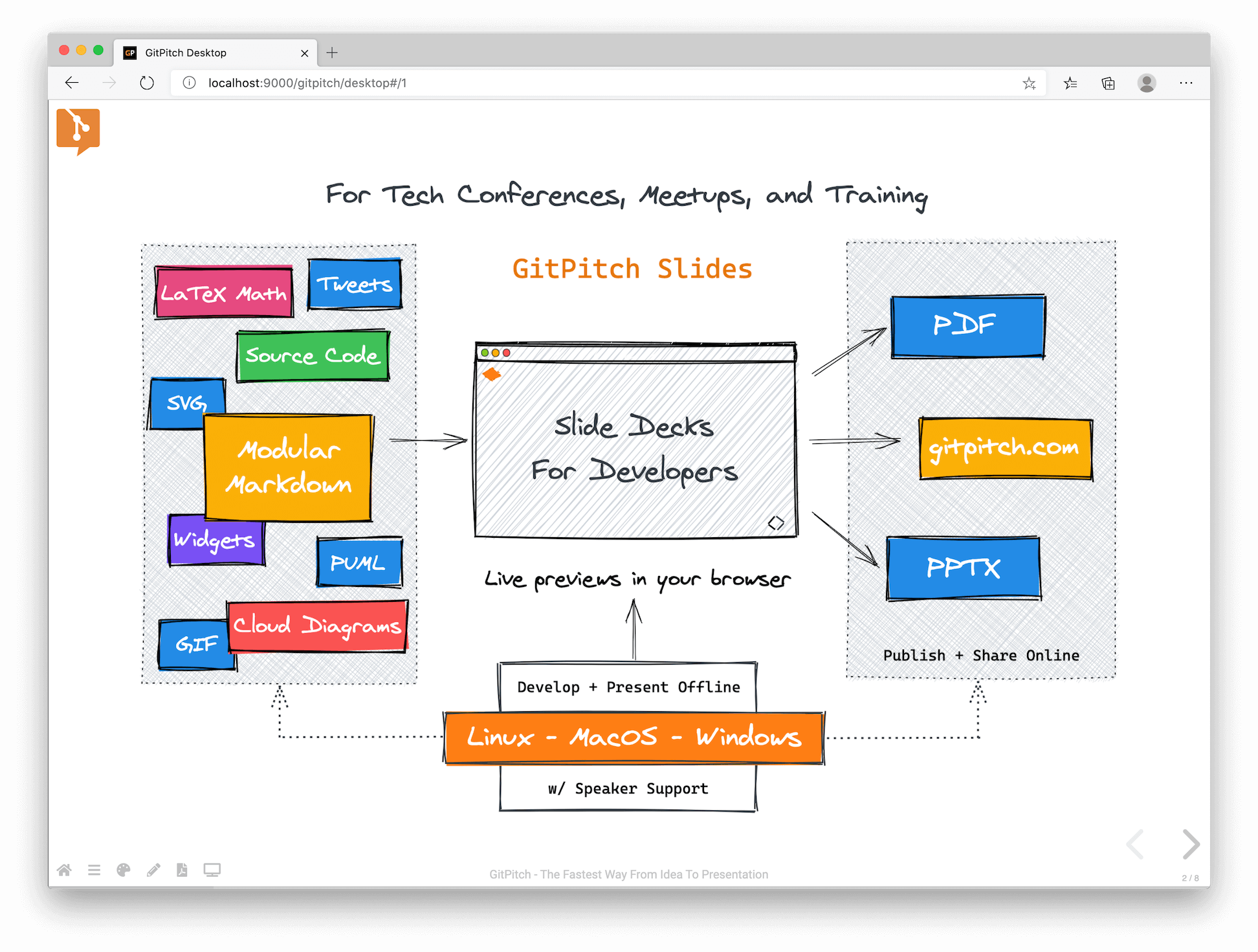This screenshot has width=1258, height=952.
Task: Click the PDF output box
Action: (x=968, y=326)
